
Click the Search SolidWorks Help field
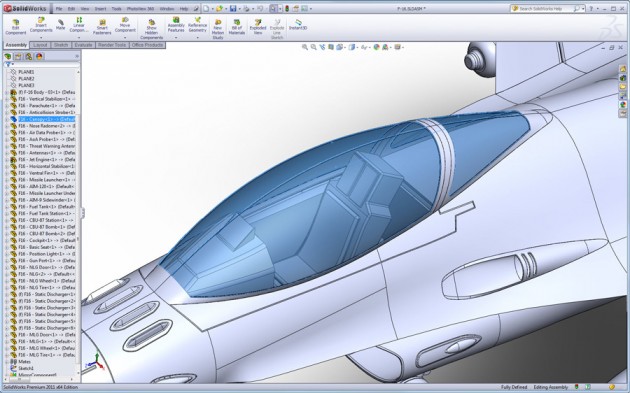546,8
